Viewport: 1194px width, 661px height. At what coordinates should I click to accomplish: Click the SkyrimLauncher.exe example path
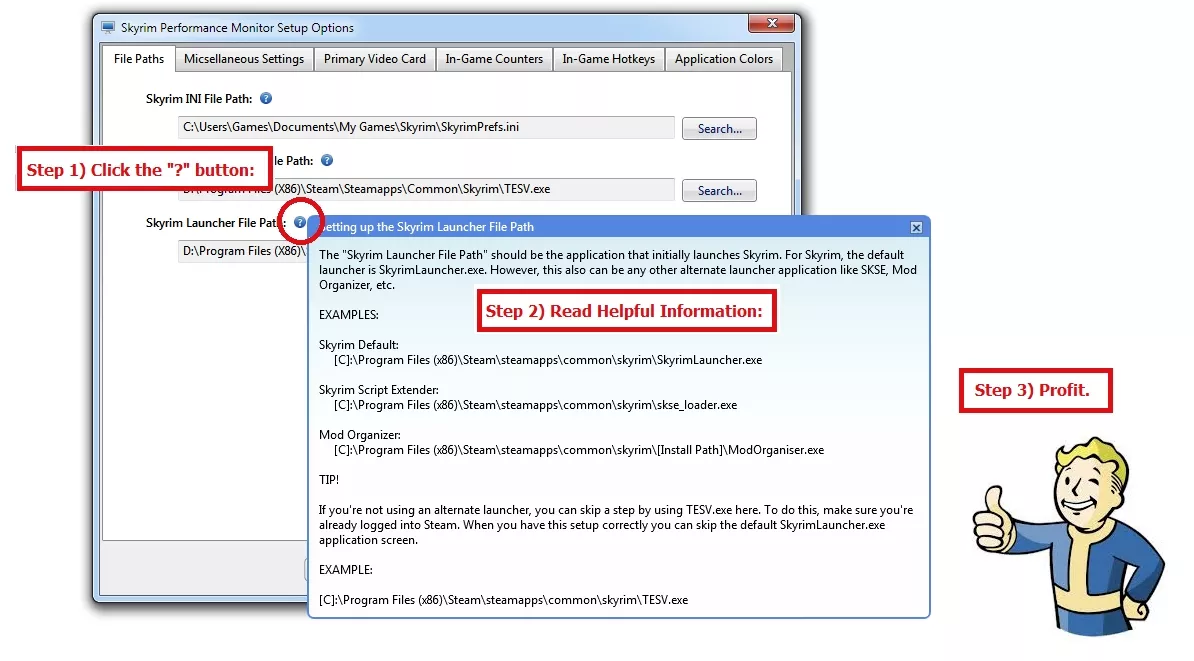click(548, 359)
